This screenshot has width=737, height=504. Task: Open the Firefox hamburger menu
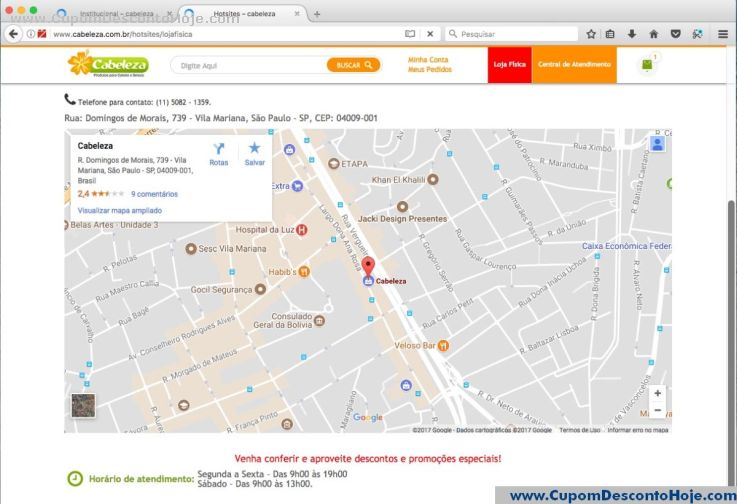coord(723,34)
